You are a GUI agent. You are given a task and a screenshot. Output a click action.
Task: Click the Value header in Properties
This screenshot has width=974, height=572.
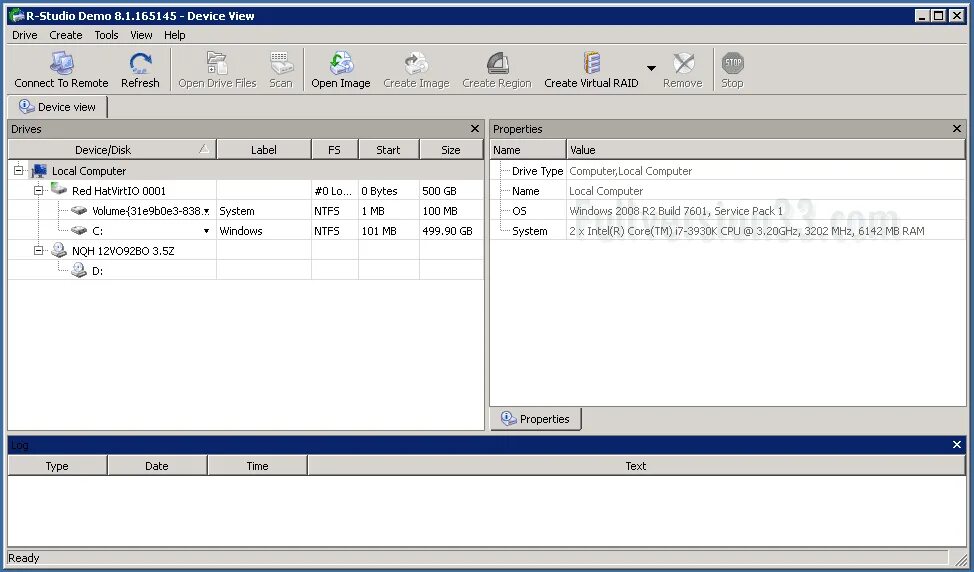(x=766, y=150)
